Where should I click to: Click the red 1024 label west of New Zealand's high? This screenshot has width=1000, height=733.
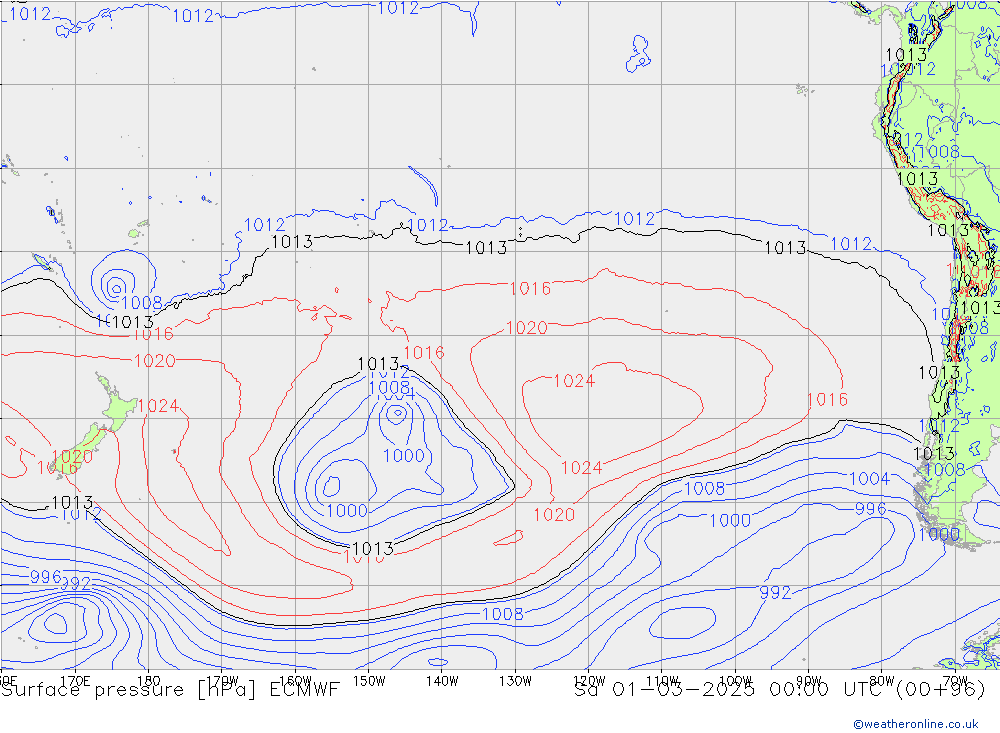pyautogui.click(x=158, y=406)
